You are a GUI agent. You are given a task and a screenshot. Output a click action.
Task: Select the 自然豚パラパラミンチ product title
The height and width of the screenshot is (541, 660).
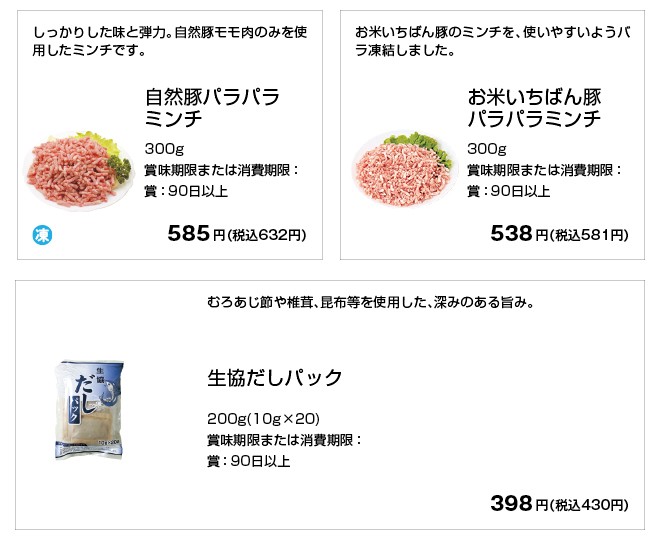211,108
